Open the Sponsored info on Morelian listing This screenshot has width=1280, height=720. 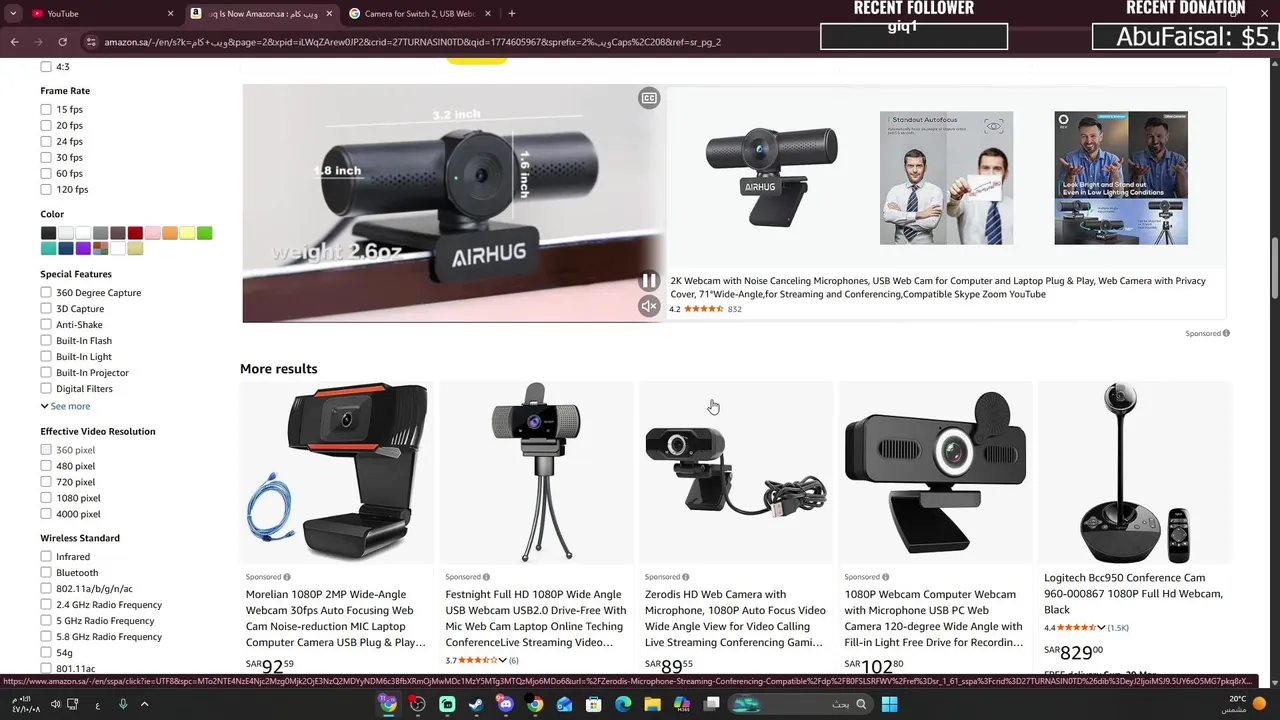[286, 577]
